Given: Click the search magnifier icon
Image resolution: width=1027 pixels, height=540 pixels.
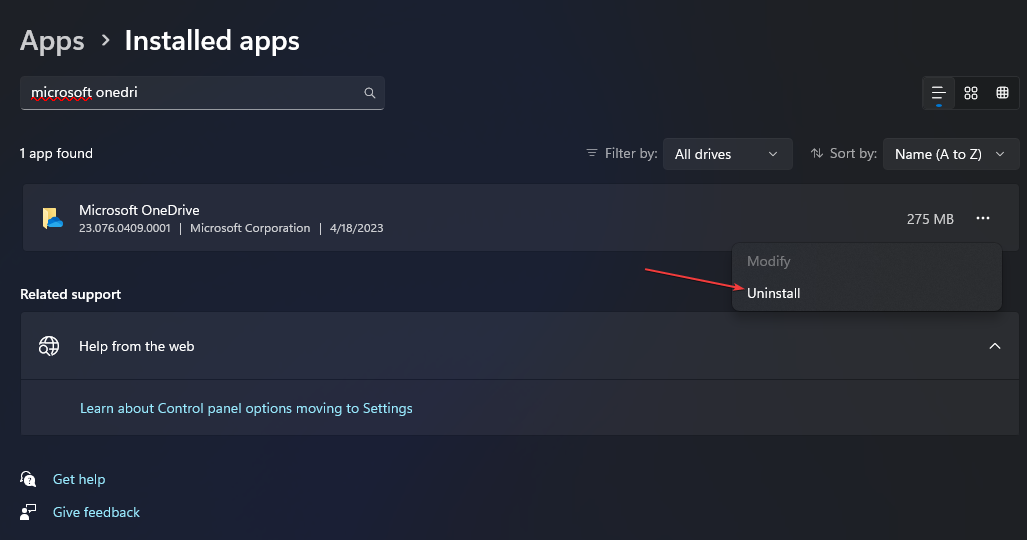Looking at the screenshot, I should [370, 93].
